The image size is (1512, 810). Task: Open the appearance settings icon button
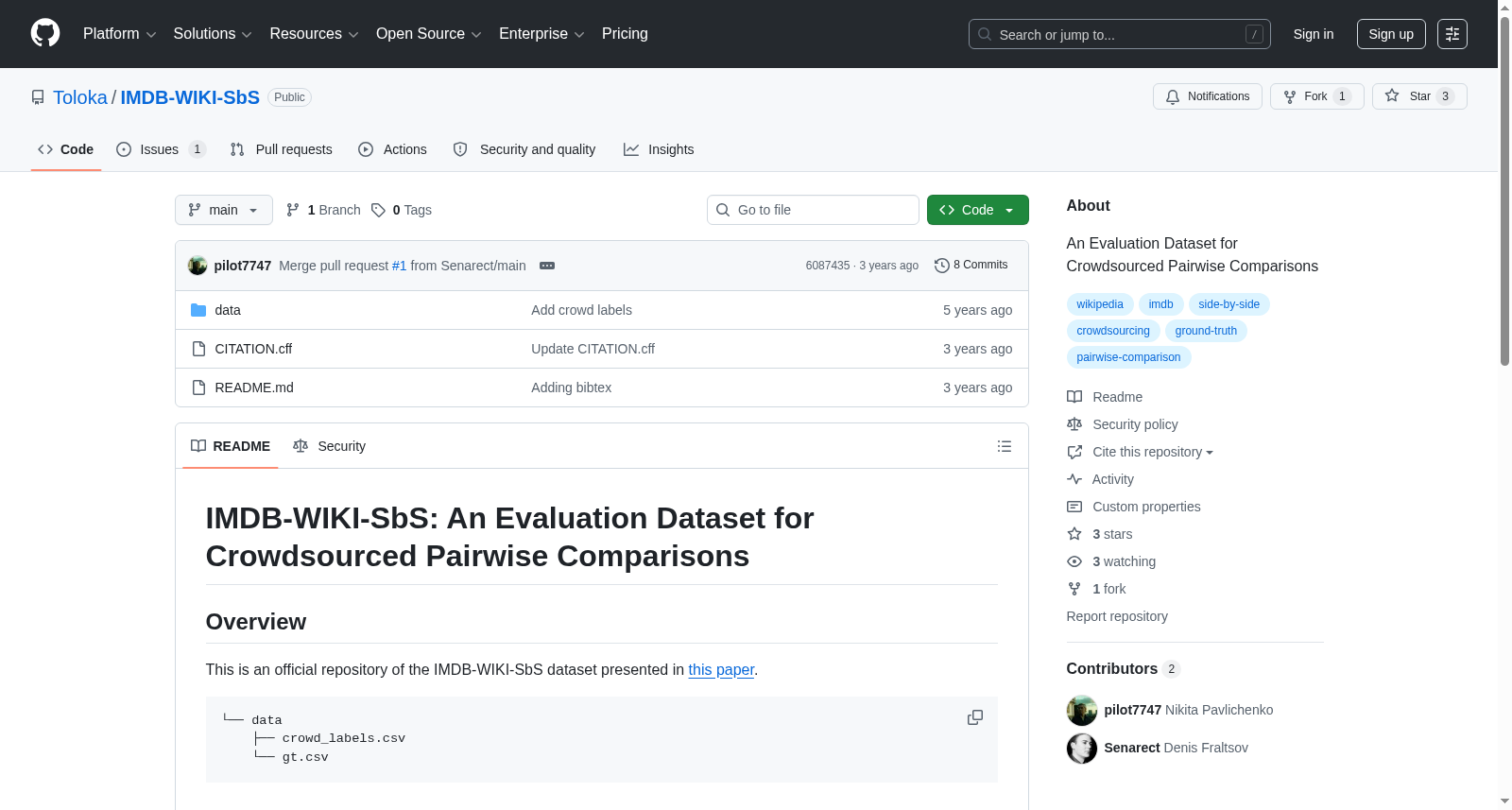[x=1452, y=34]
